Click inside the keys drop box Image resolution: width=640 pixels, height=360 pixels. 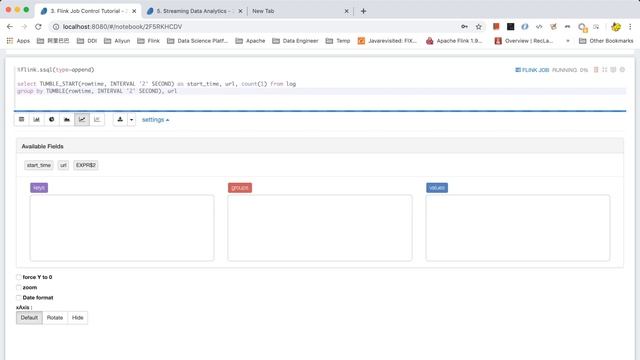pos(122,228)
